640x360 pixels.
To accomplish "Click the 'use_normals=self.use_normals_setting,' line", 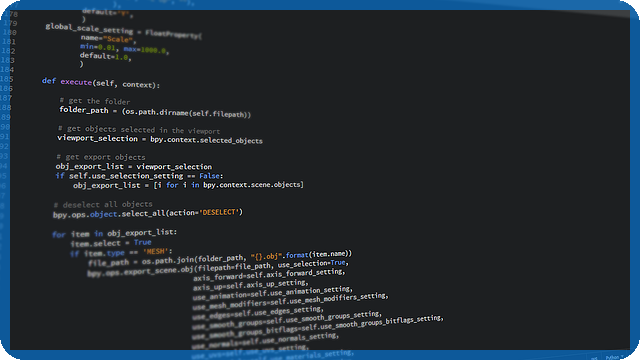I will tap(265, 341).
